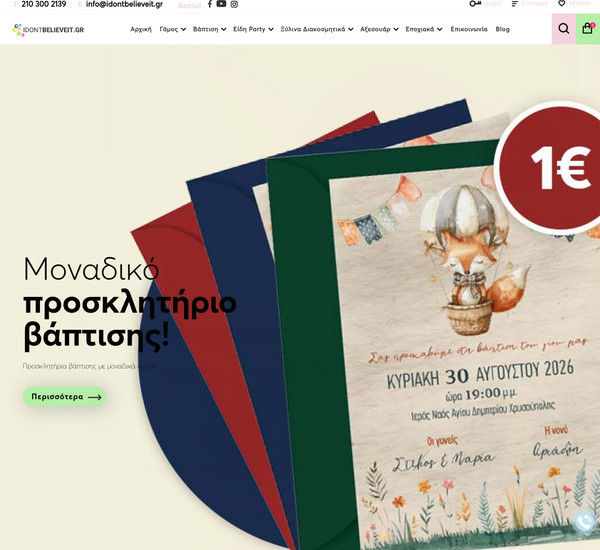Click the Μοναδικό προσκλητήριο βάπτισης heading
Screen dimensions: 600x550
(129, 302)
